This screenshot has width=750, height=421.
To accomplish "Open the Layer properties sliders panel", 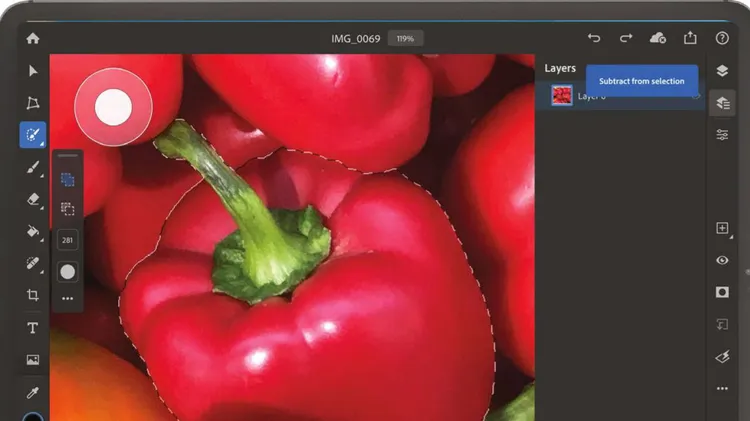I will pyautogui.click(x=722, y=135).
